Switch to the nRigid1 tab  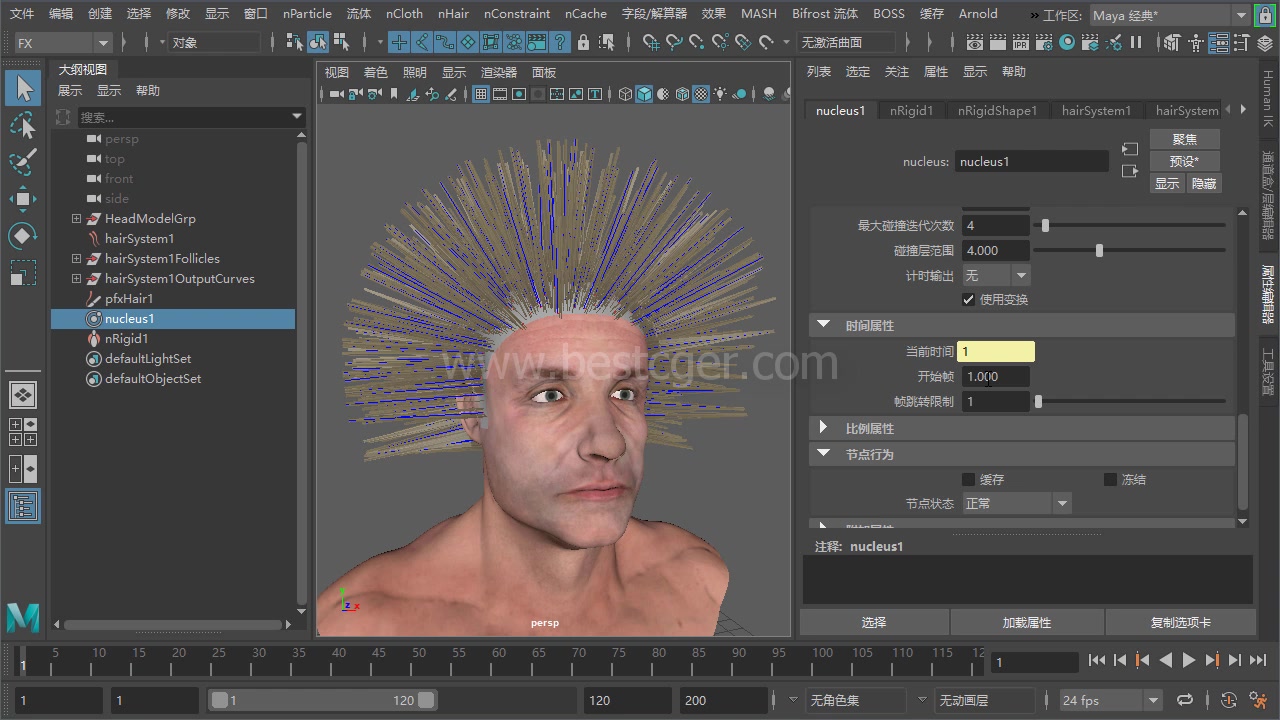(911, 111)
